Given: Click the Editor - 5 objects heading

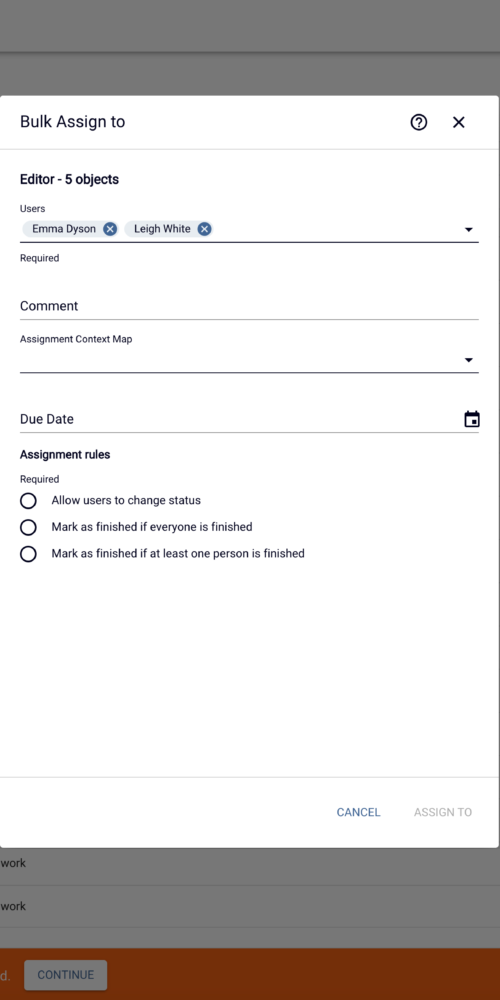Looking at the screenshot, I should point(70,180).
